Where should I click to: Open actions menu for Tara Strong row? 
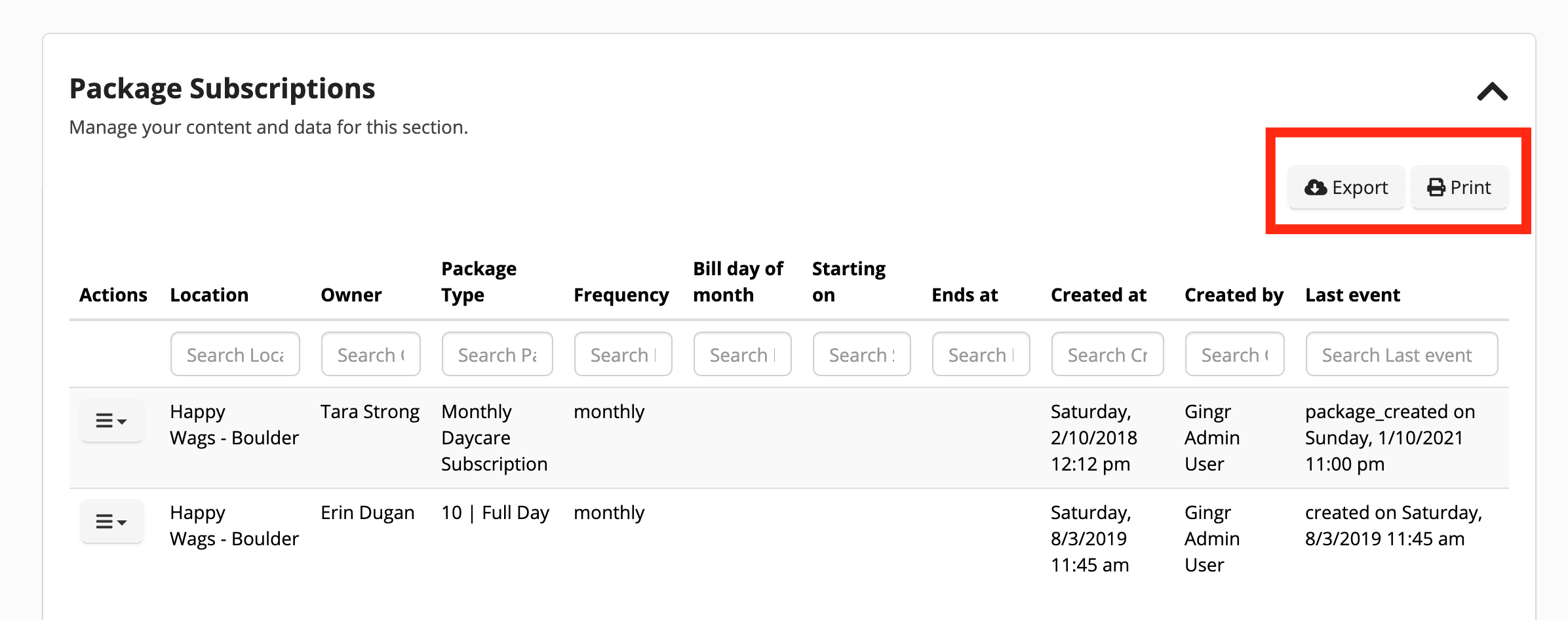click(111, 420)
